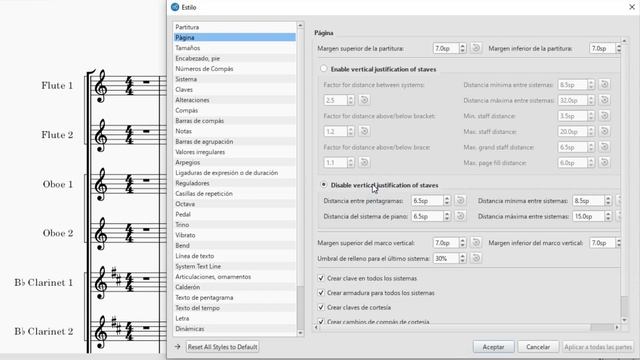
Task: Click the arrow icon beside Reset All Styles
Action: click(177, 347)
